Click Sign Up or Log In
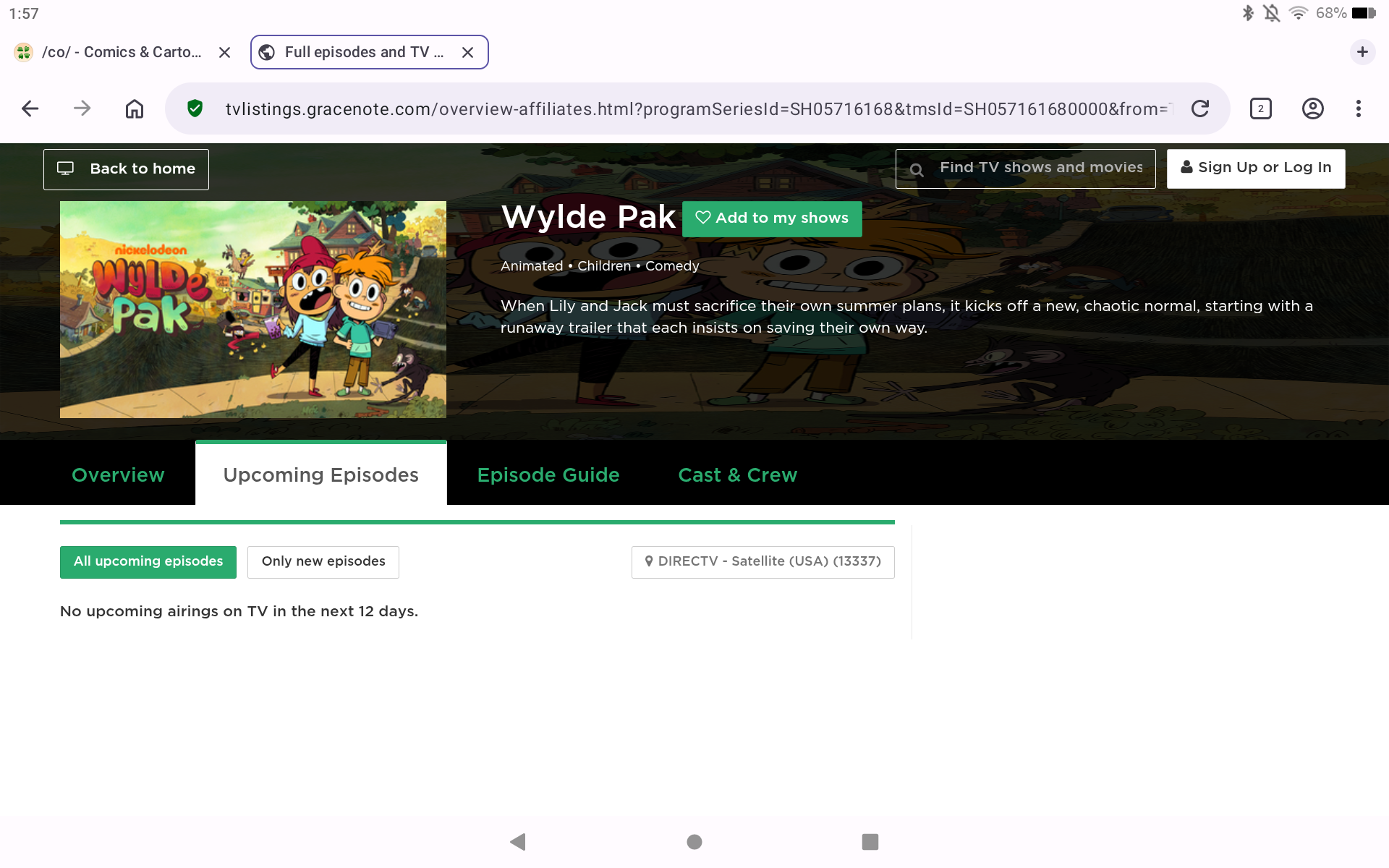 1255,168
